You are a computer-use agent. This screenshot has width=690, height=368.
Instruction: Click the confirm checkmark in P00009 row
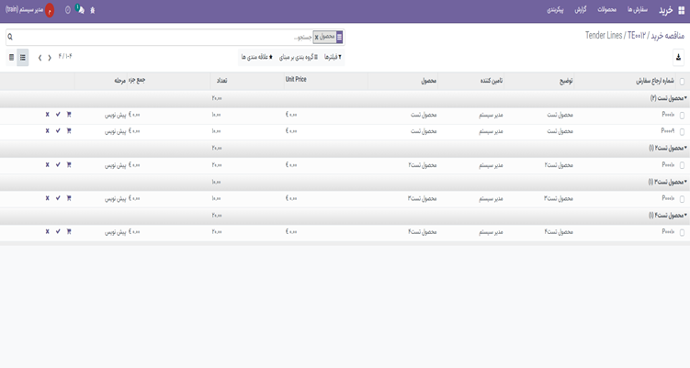click(x=58, y=131)
